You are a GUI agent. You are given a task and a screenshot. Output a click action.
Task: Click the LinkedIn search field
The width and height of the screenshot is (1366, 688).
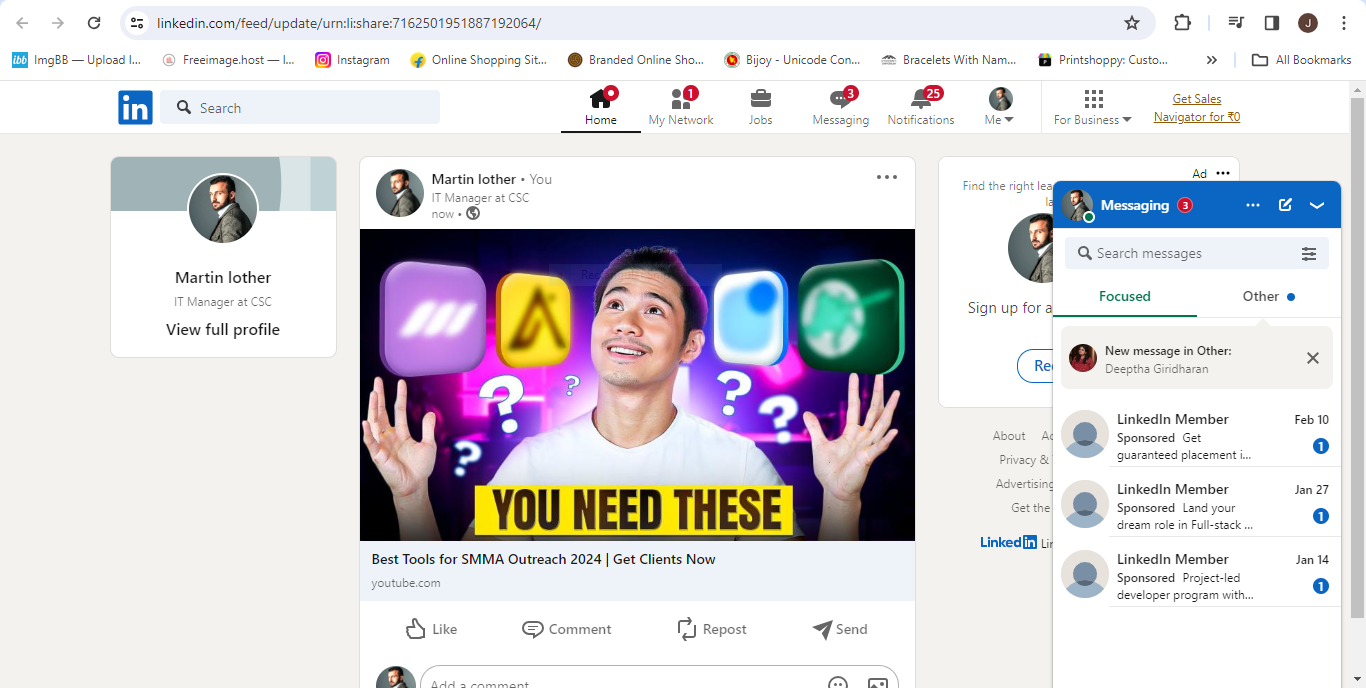(300, 107)
